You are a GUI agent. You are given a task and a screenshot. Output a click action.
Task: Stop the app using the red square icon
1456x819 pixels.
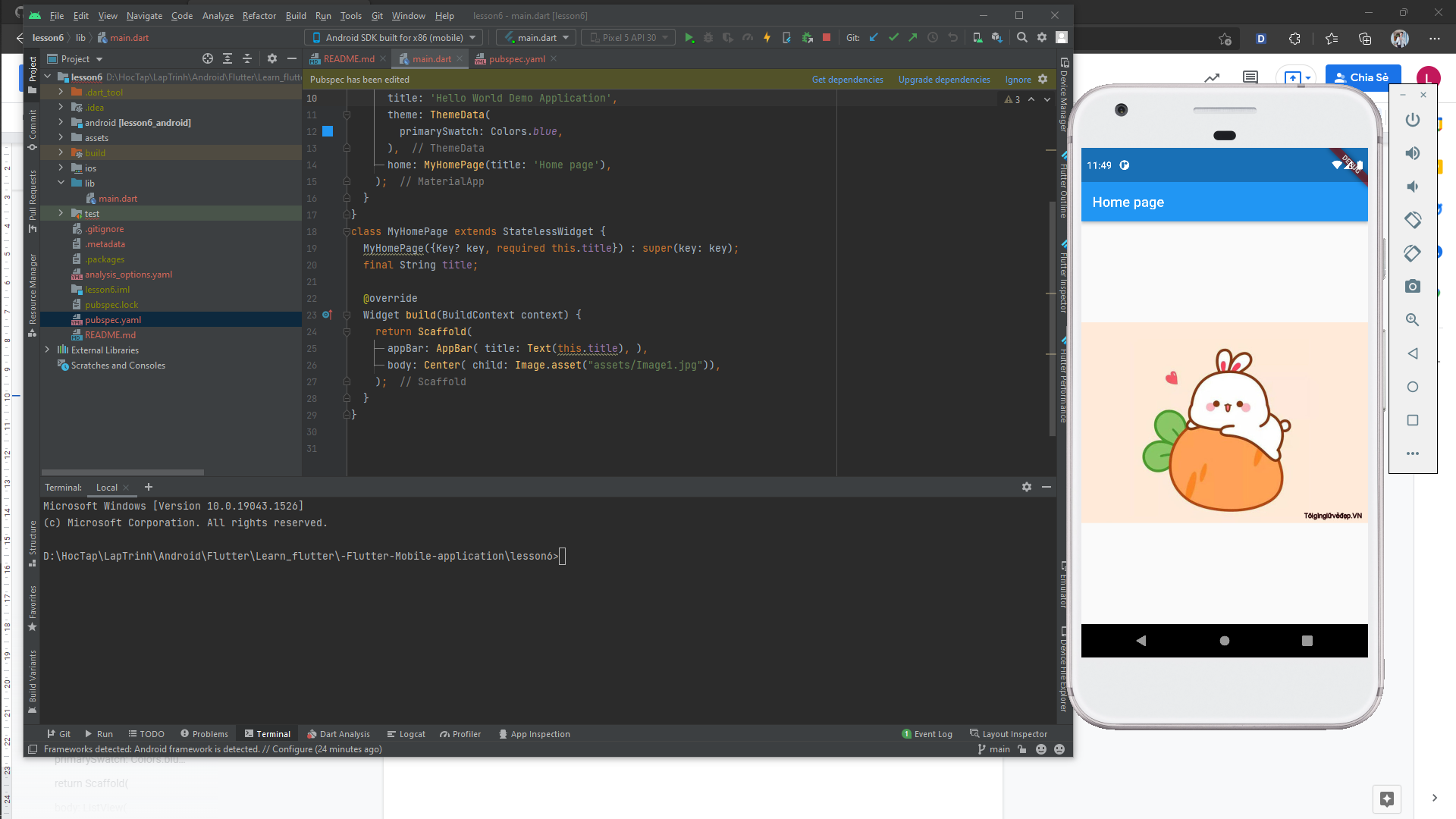[827, 37]
